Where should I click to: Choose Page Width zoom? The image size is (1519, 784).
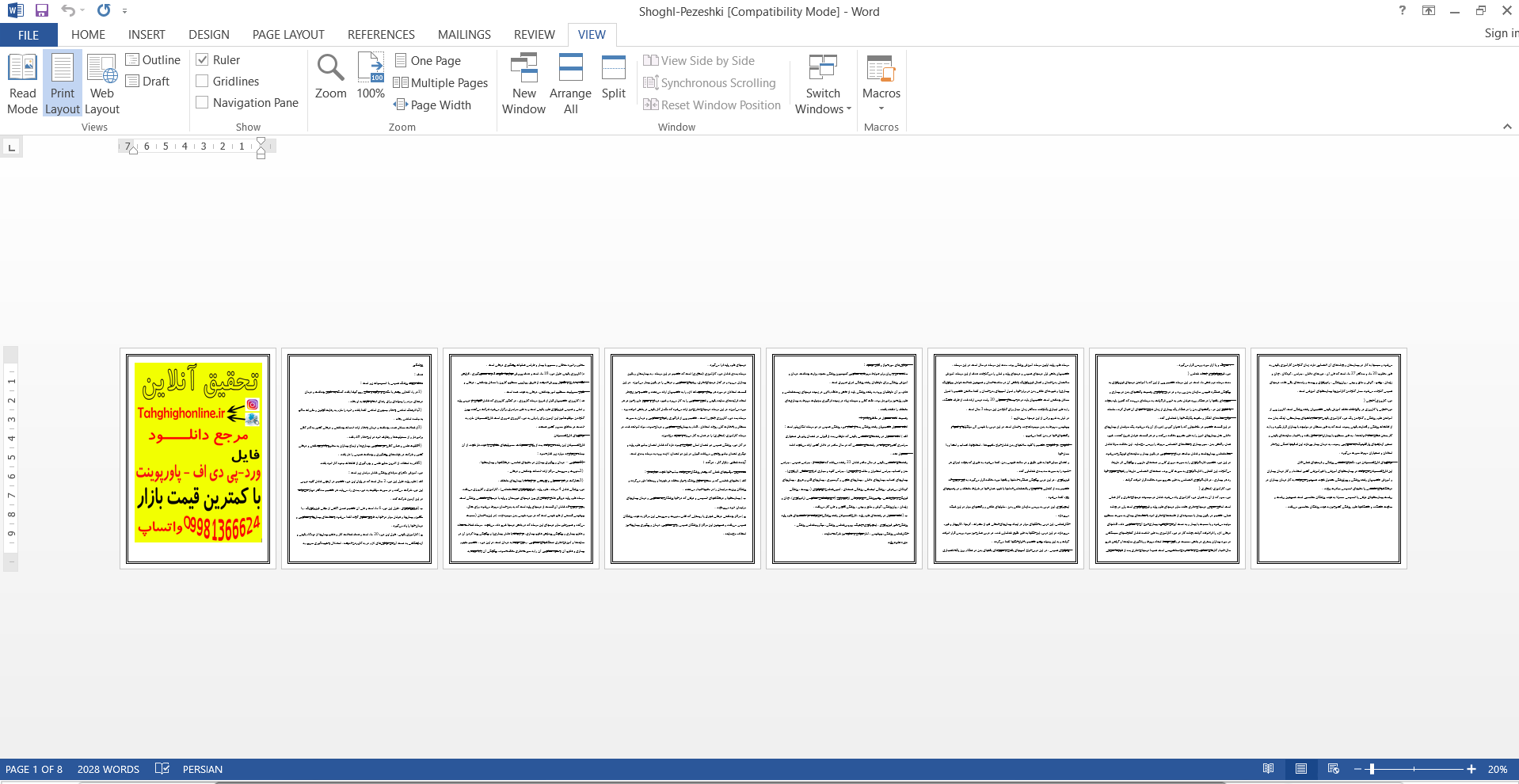tap(432, 105)
